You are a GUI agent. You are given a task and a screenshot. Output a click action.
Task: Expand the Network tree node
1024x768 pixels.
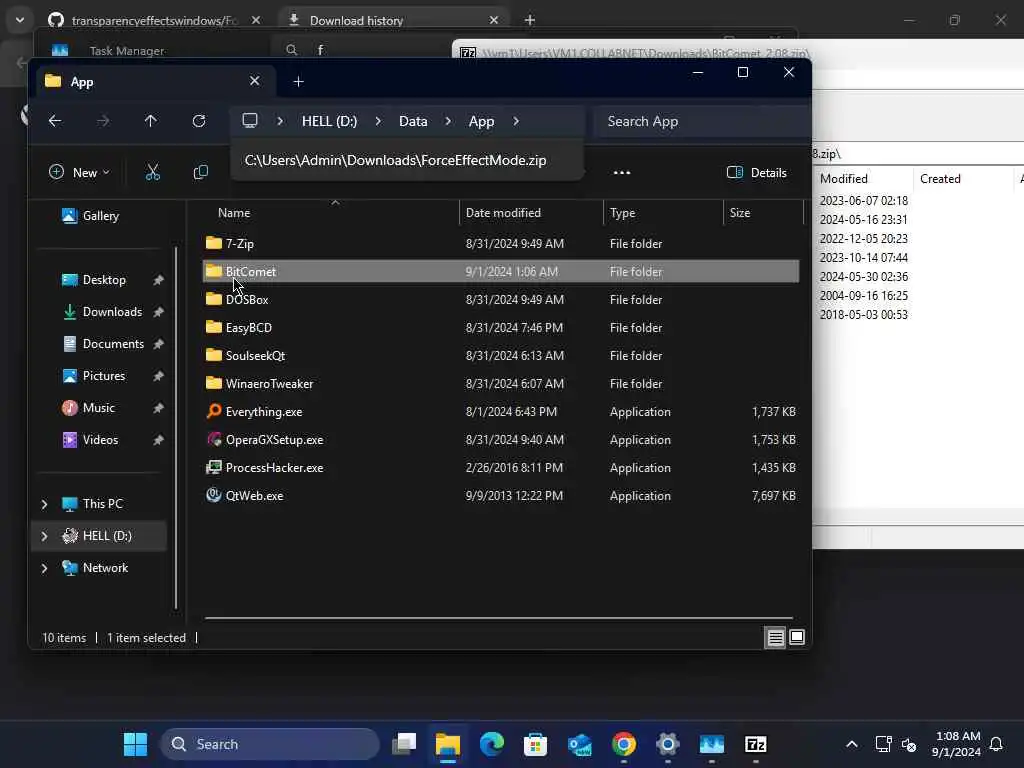pos(44,568)
